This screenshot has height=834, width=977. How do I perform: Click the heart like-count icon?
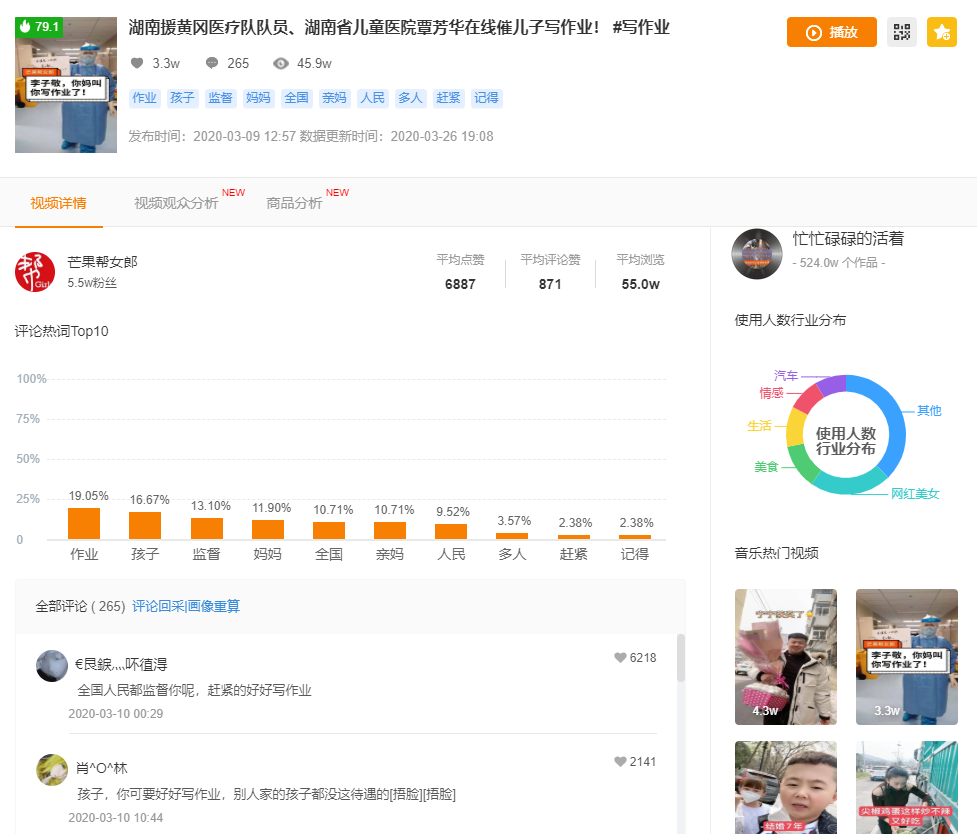[x=138, y=62]
